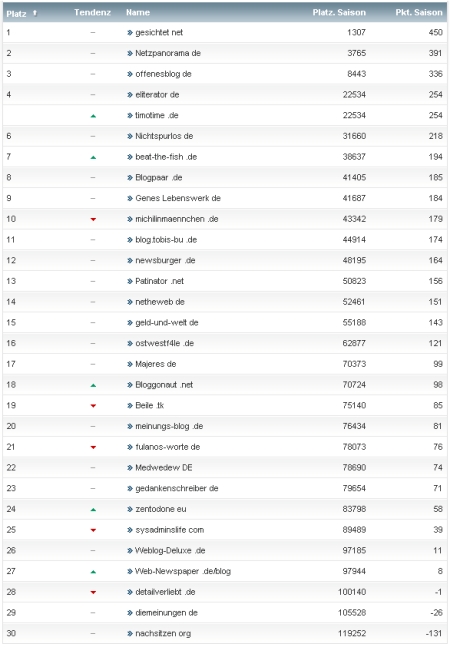Viewport: 450px width, 647px height.
Task: Select the Name column header
Action: coord(138,12)
